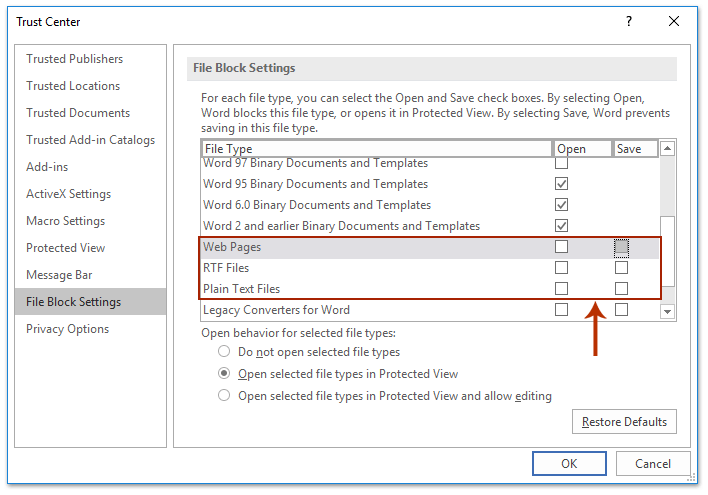Choose Open selected file types in Protected View
This screenshot has width=708, height=495.
tap(224, 374)
